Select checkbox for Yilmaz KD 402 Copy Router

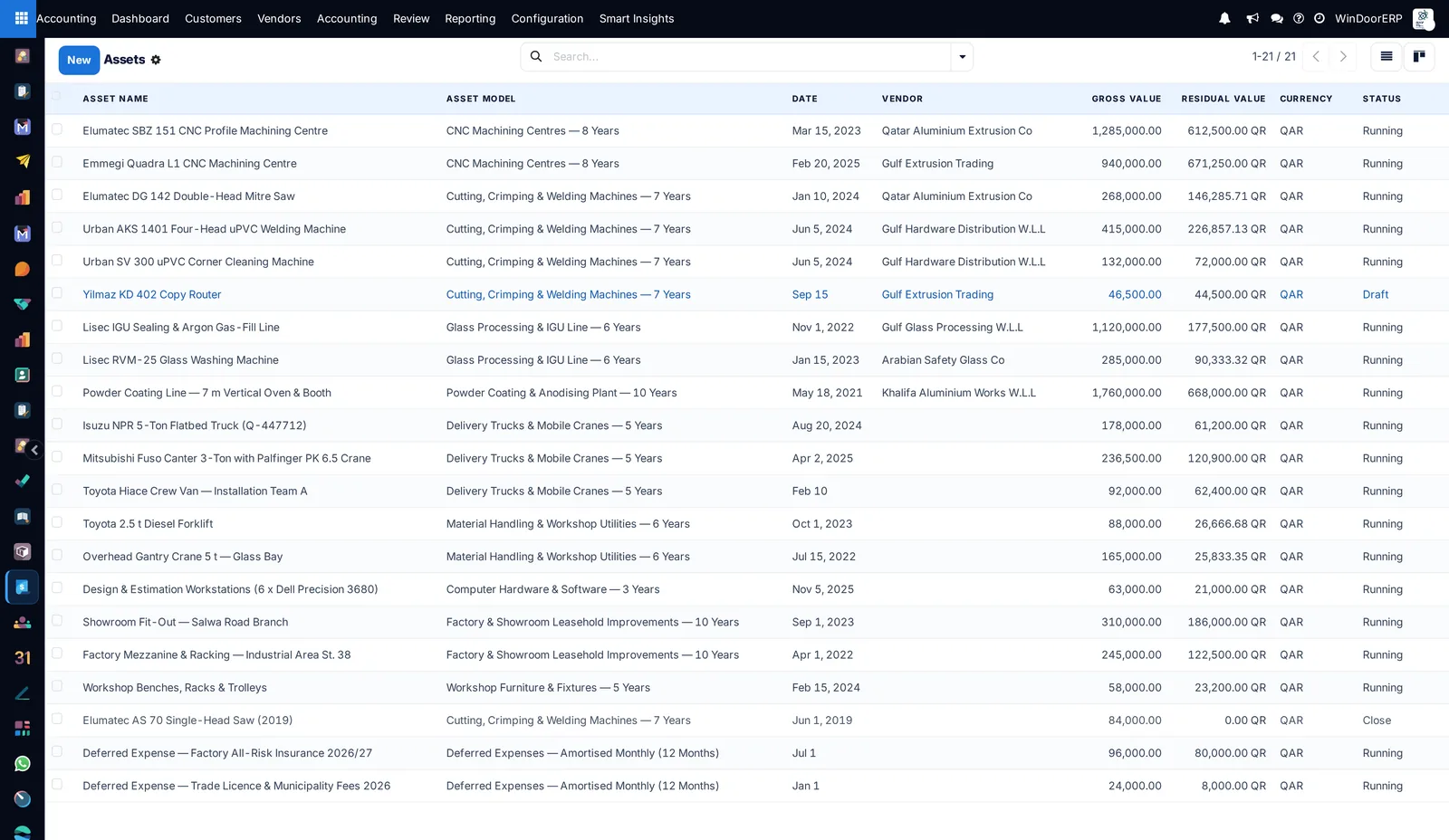pyautogui.click(x=57, y=293)
